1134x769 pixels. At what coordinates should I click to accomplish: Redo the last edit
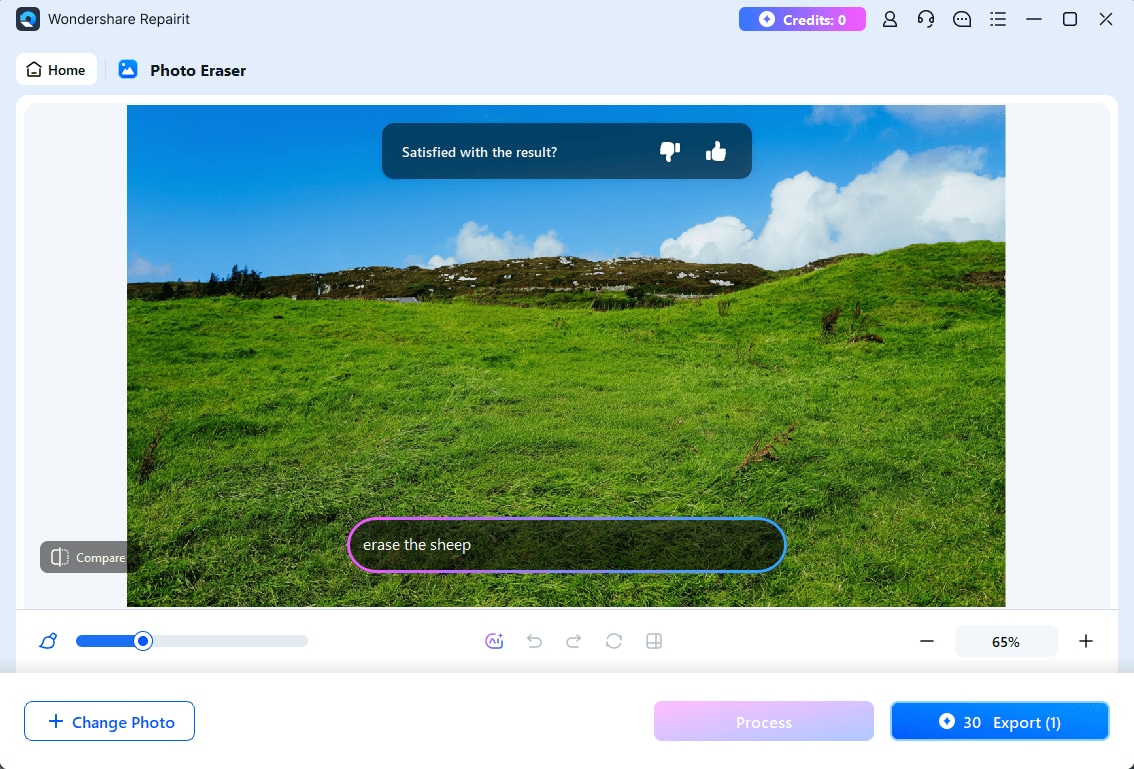(x=574, y=641)
